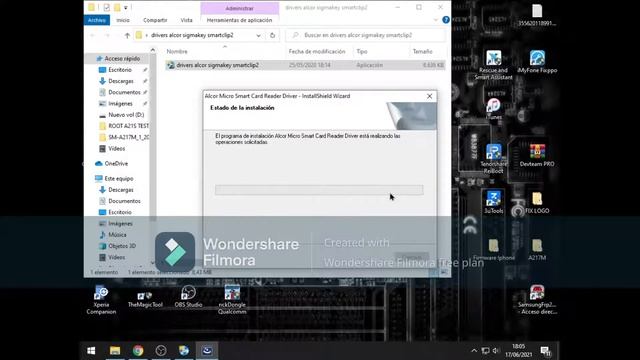The height and width of the screenshot is (360, 640).
Task: Sort files by Tamaño column
Action: (422, 51)
